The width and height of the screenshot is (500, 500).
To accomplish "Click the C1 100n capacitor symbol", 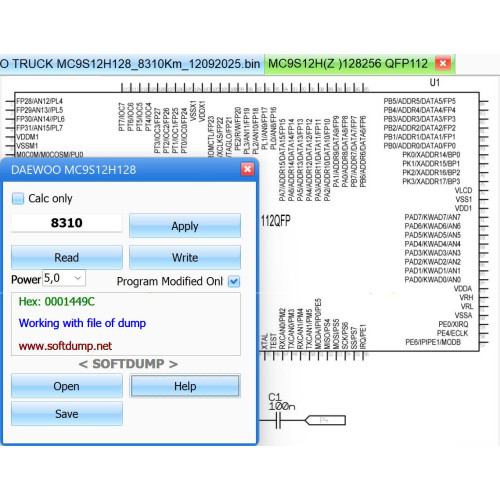I will point(279,420).
